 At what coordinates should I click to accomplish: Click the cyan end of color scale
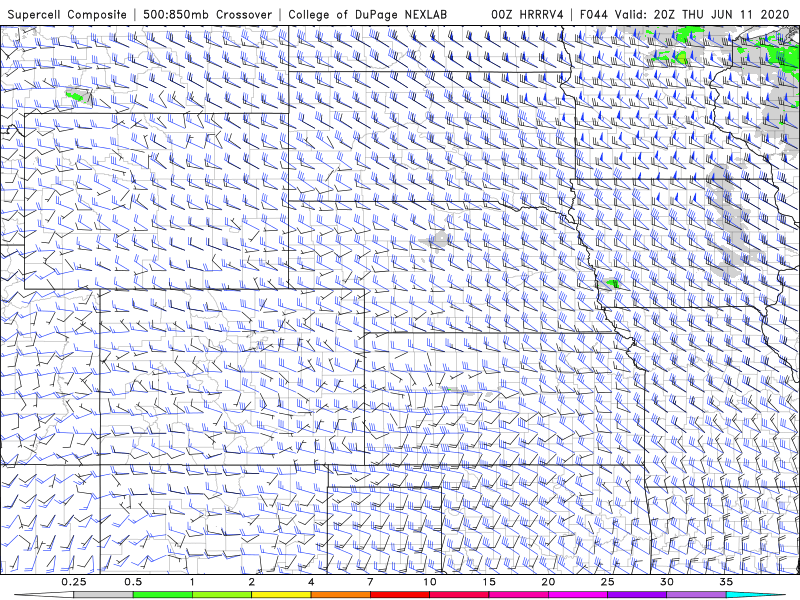coord(755,595)
